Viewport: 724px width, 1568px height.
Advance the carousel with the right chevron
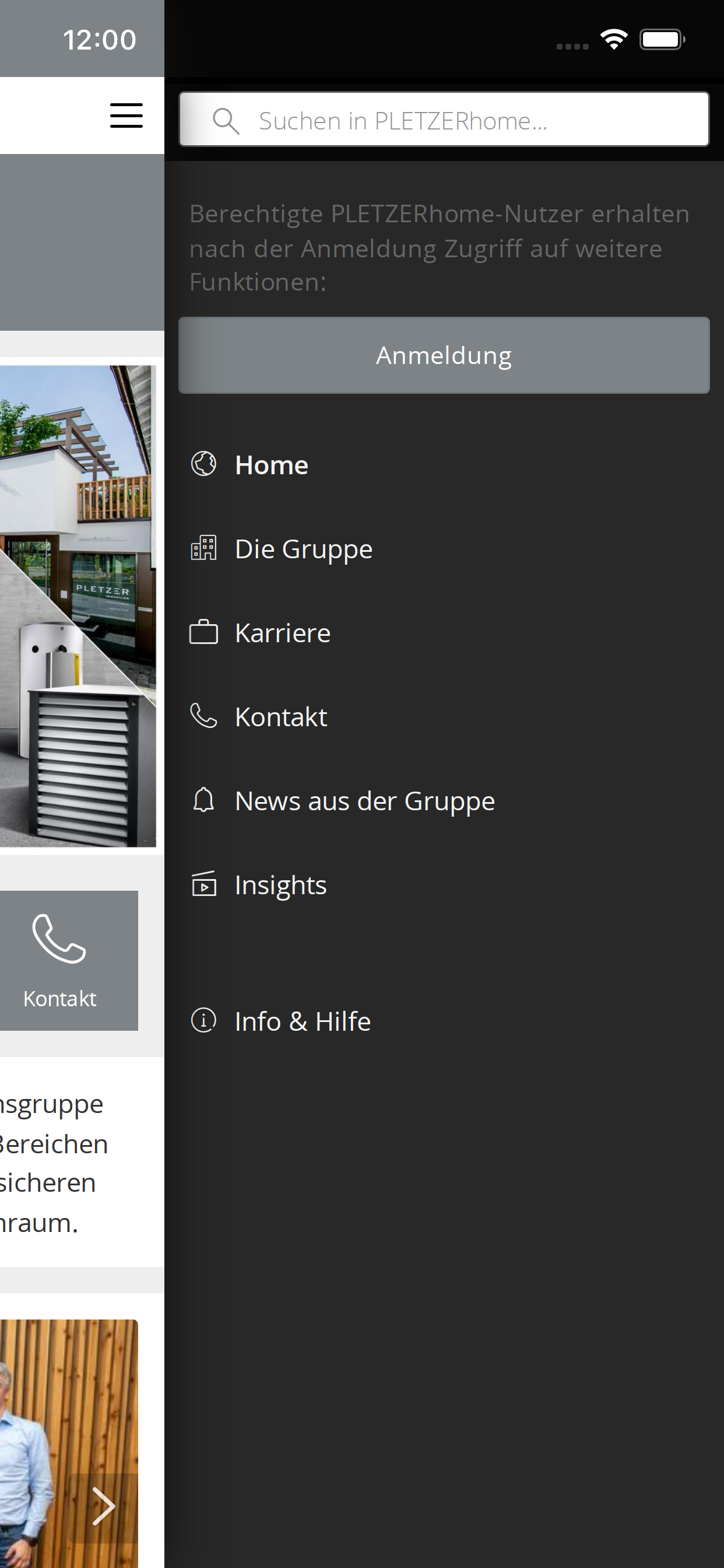103,1506
